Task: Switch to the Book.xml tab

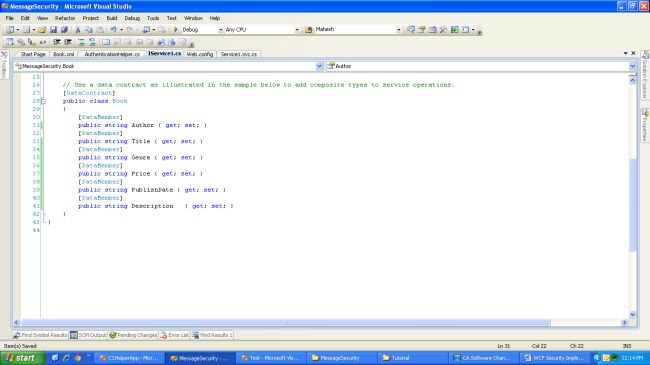Action: (x=63, y=54)
